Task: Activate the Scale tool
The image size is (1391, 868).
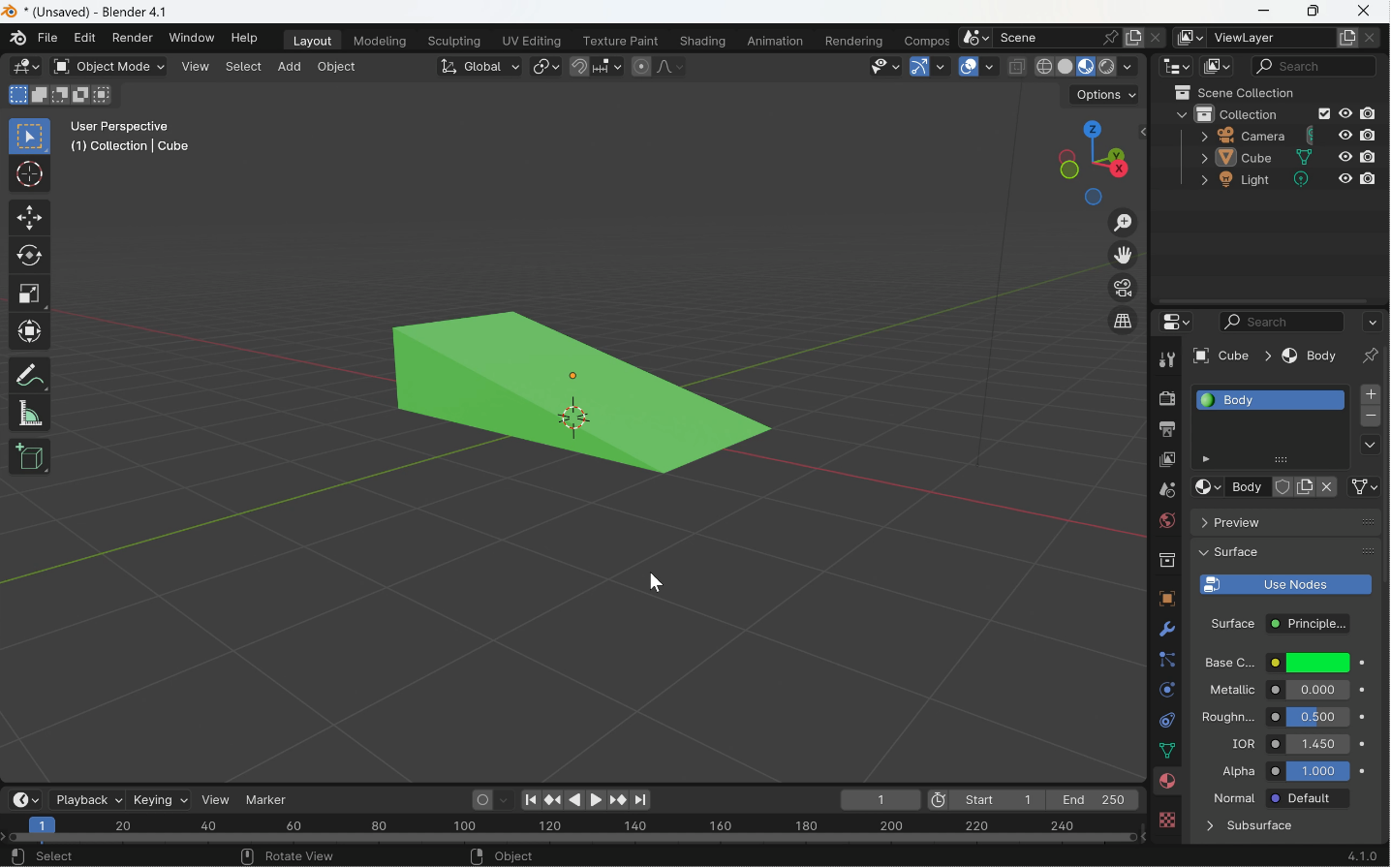Action: [x=29, y=294]
